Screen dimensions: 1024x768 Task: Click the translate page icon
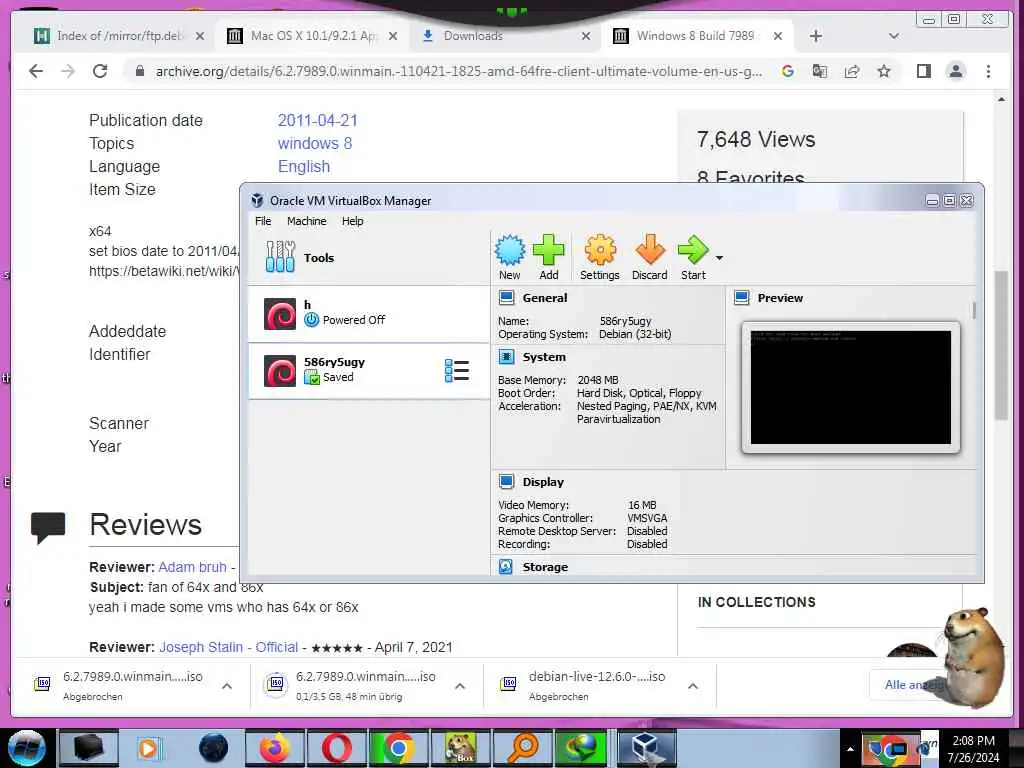point(820,71)
